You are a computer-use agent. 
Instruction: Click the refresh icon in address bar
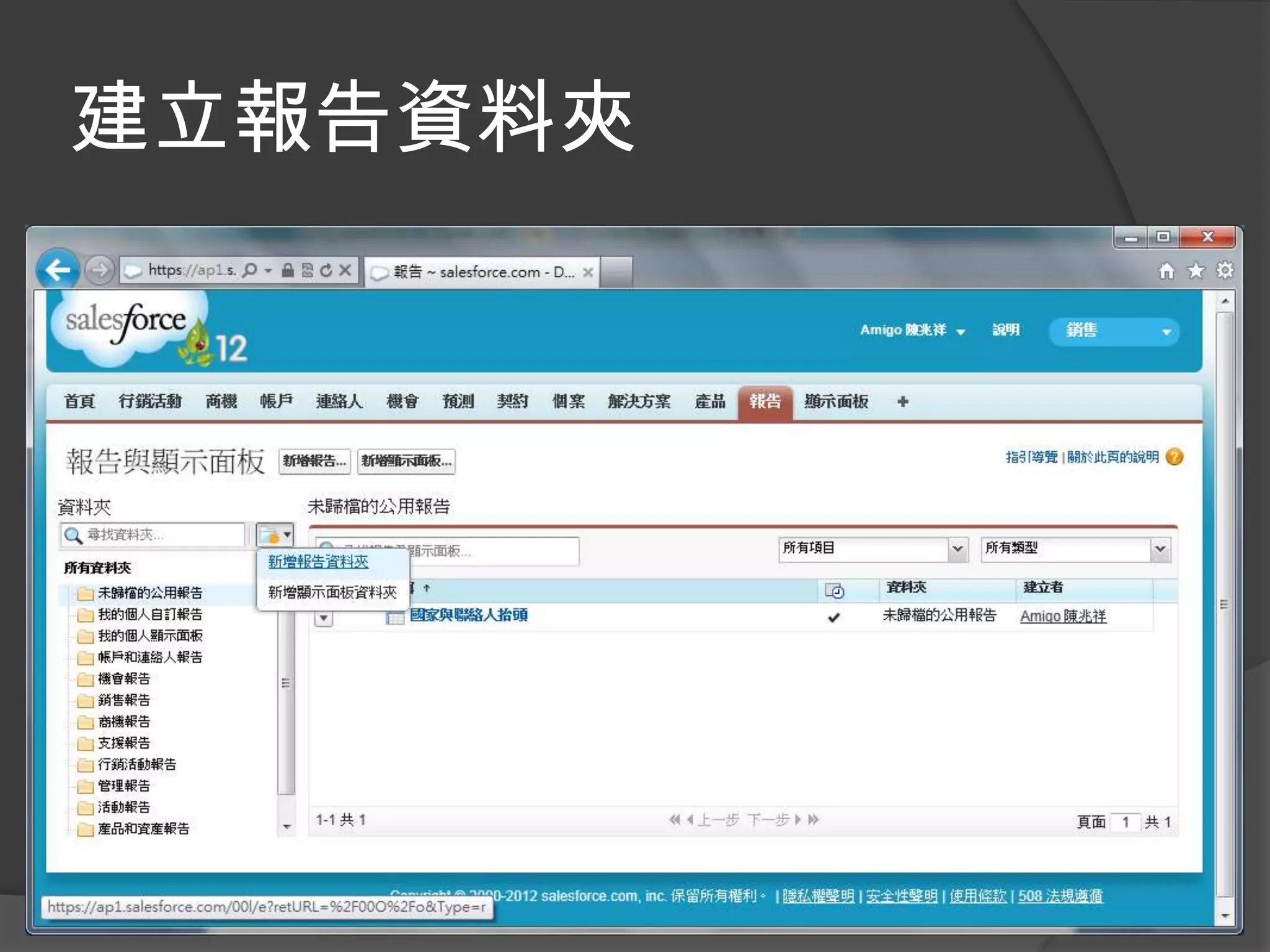coord(327,270)
